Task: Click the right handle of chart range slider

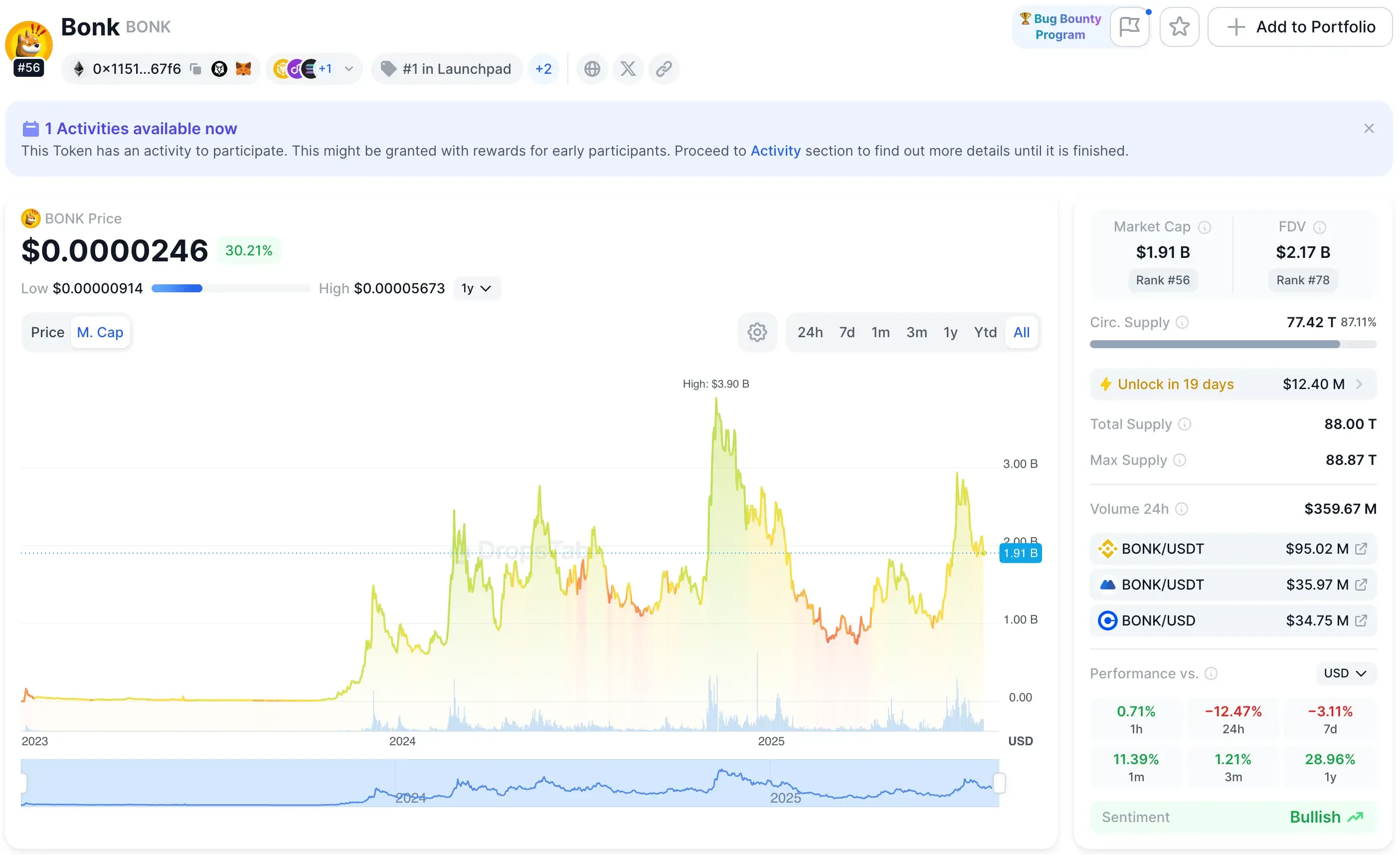Action: point(999,783)
